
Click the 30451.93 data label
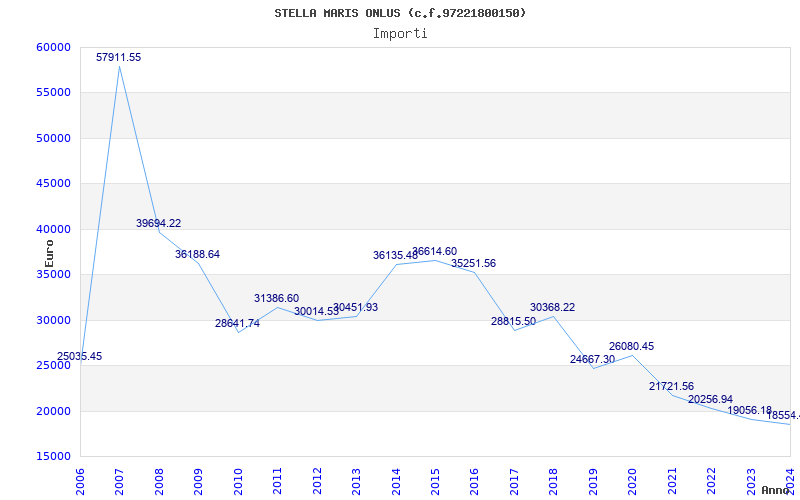point(356,308)
